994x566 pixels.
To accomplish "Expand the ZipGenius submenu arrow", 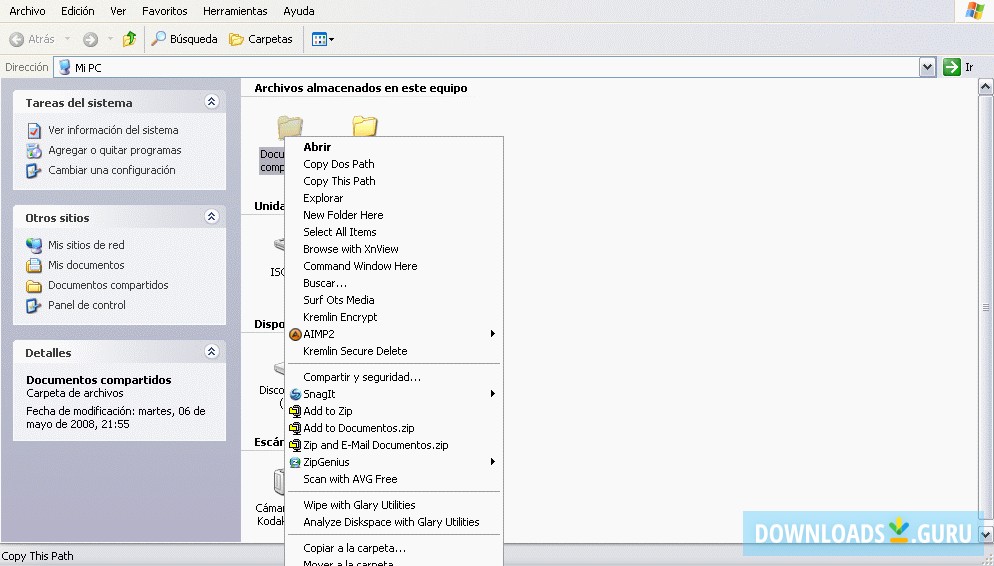I will (x=493, y=462).
